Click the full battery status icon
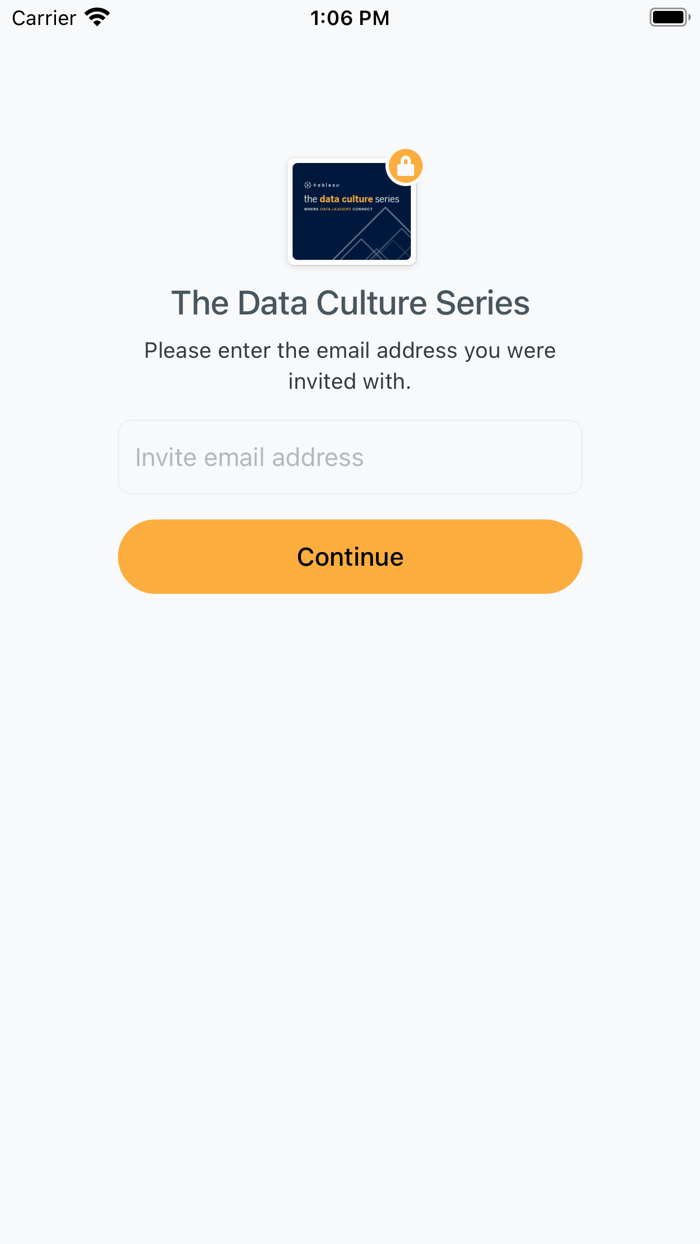The width and height of the screenshot is (700, 1244). point(668,16)
